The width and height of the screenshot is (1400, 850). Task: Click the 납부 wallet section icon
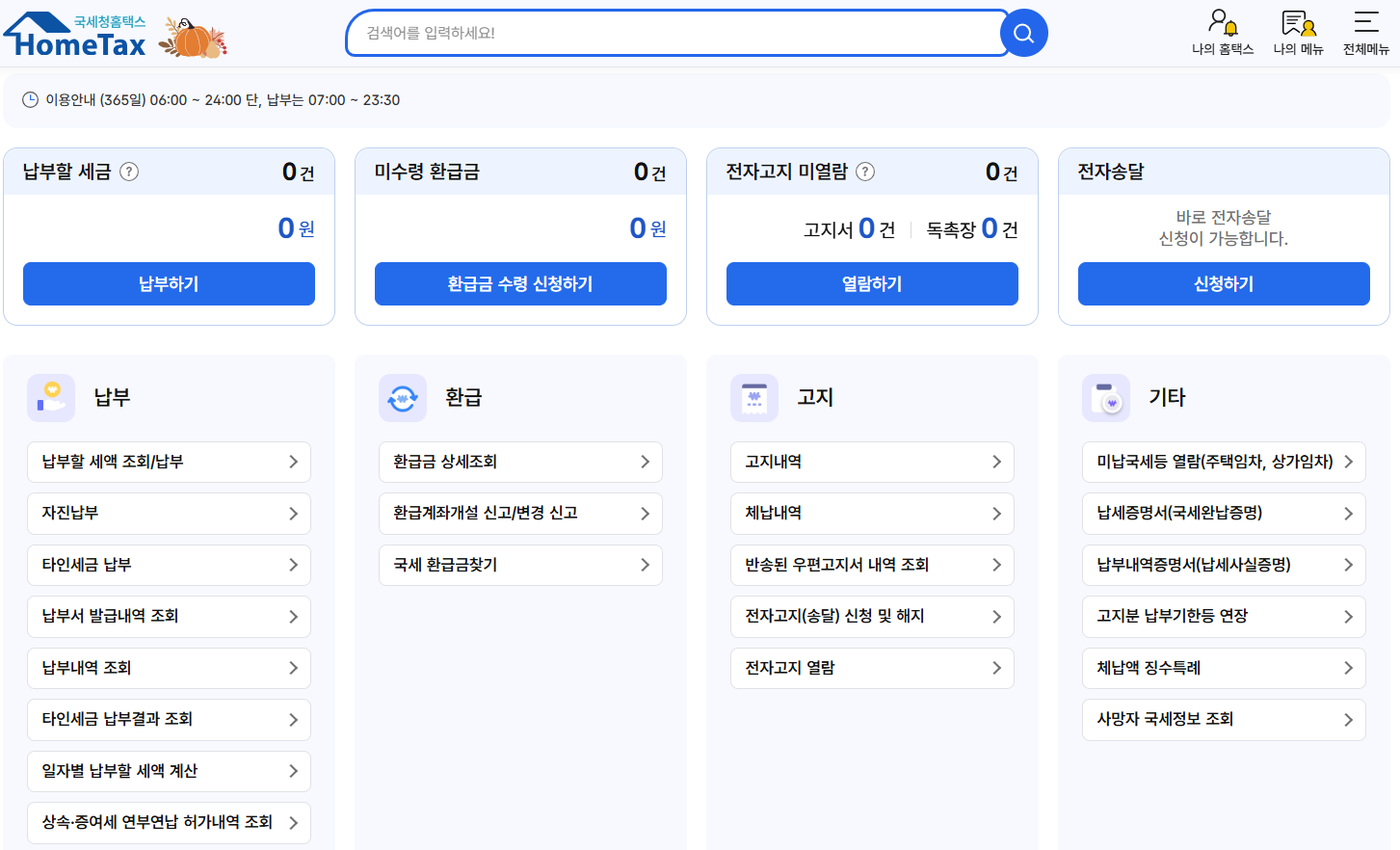[50, 397]
